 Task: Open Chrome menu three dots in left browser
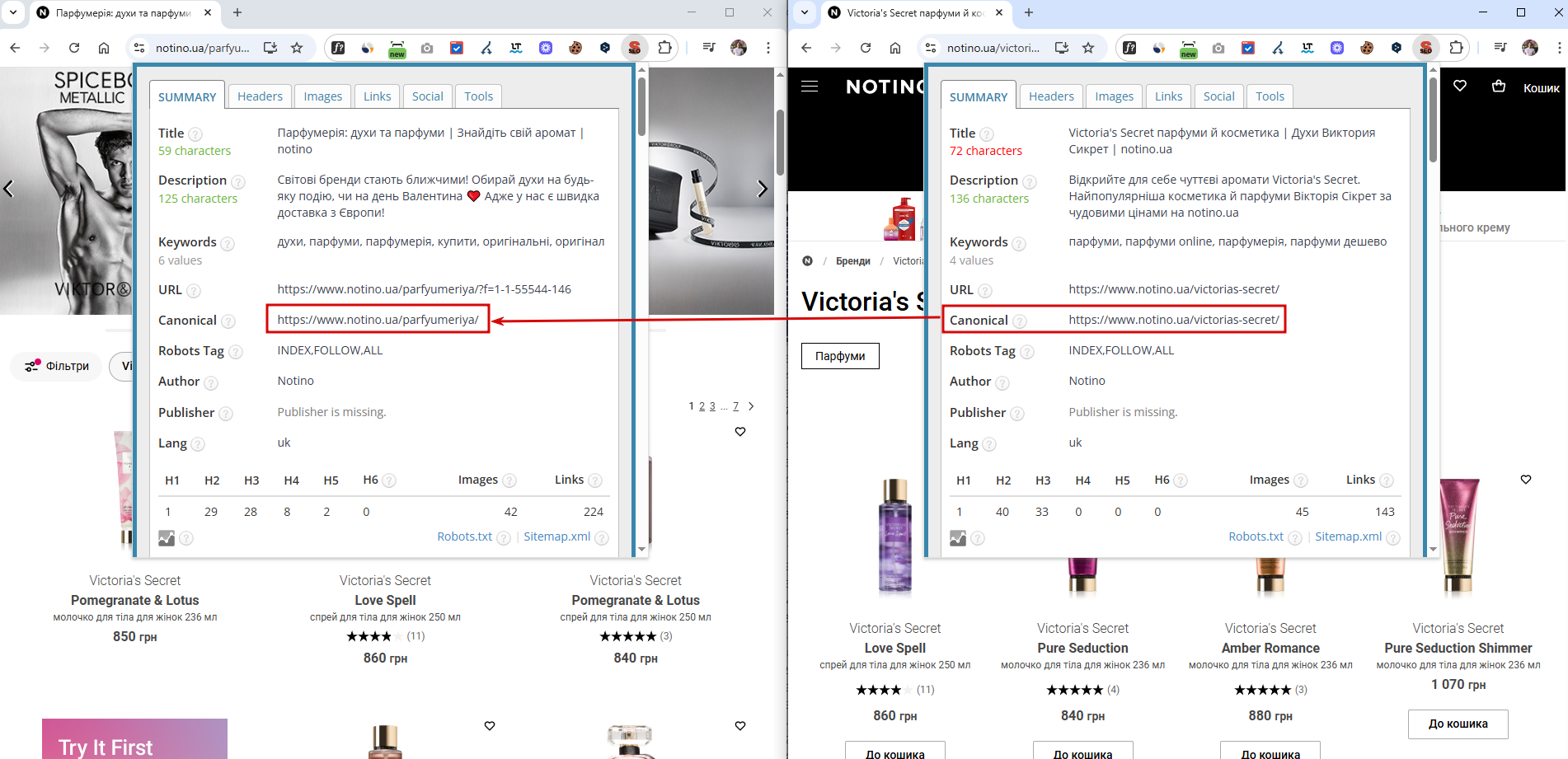pyautogui.click(x=768, y=48)
